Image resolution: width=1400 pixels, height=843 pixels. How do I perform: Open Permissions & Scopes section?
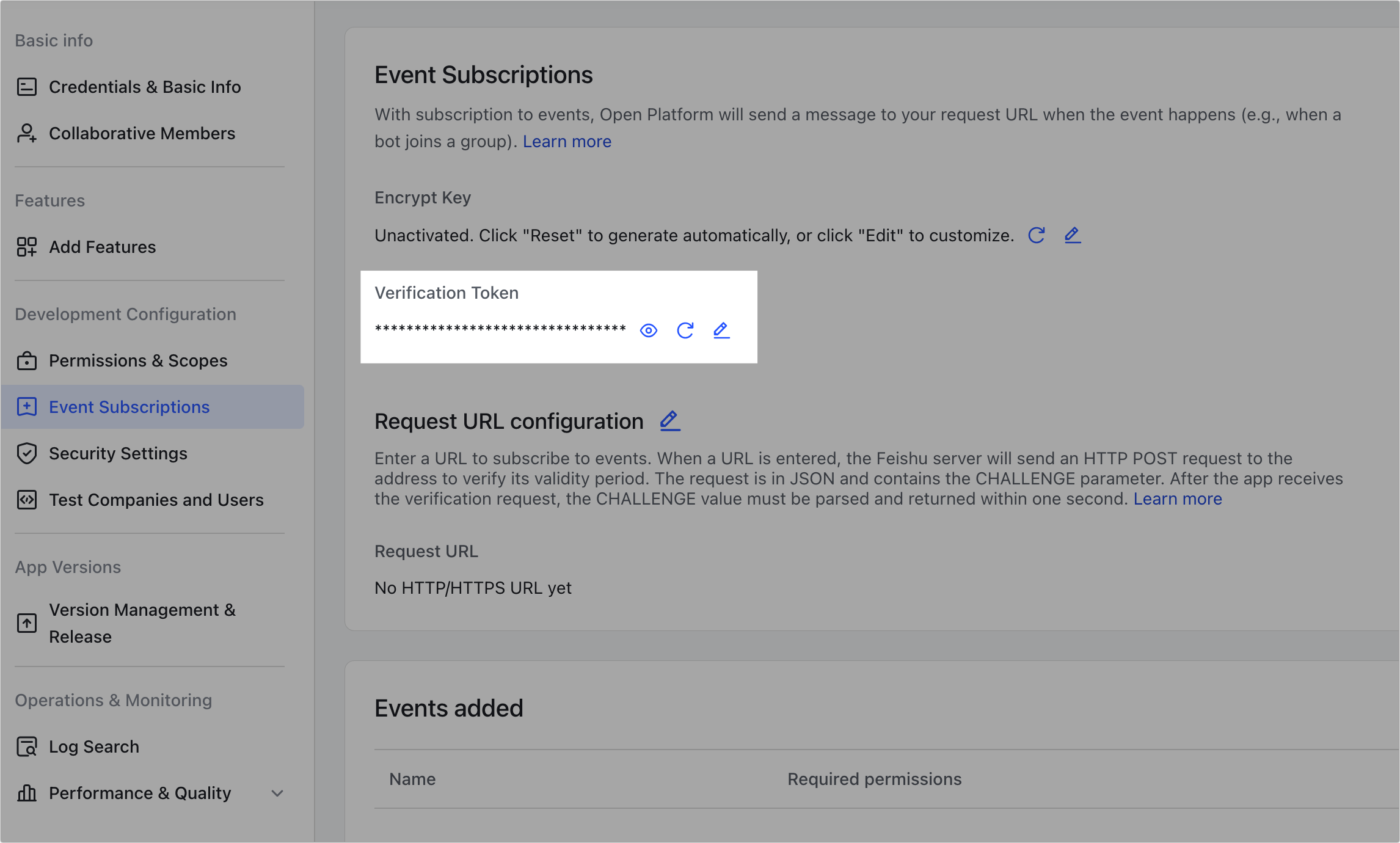138,360
